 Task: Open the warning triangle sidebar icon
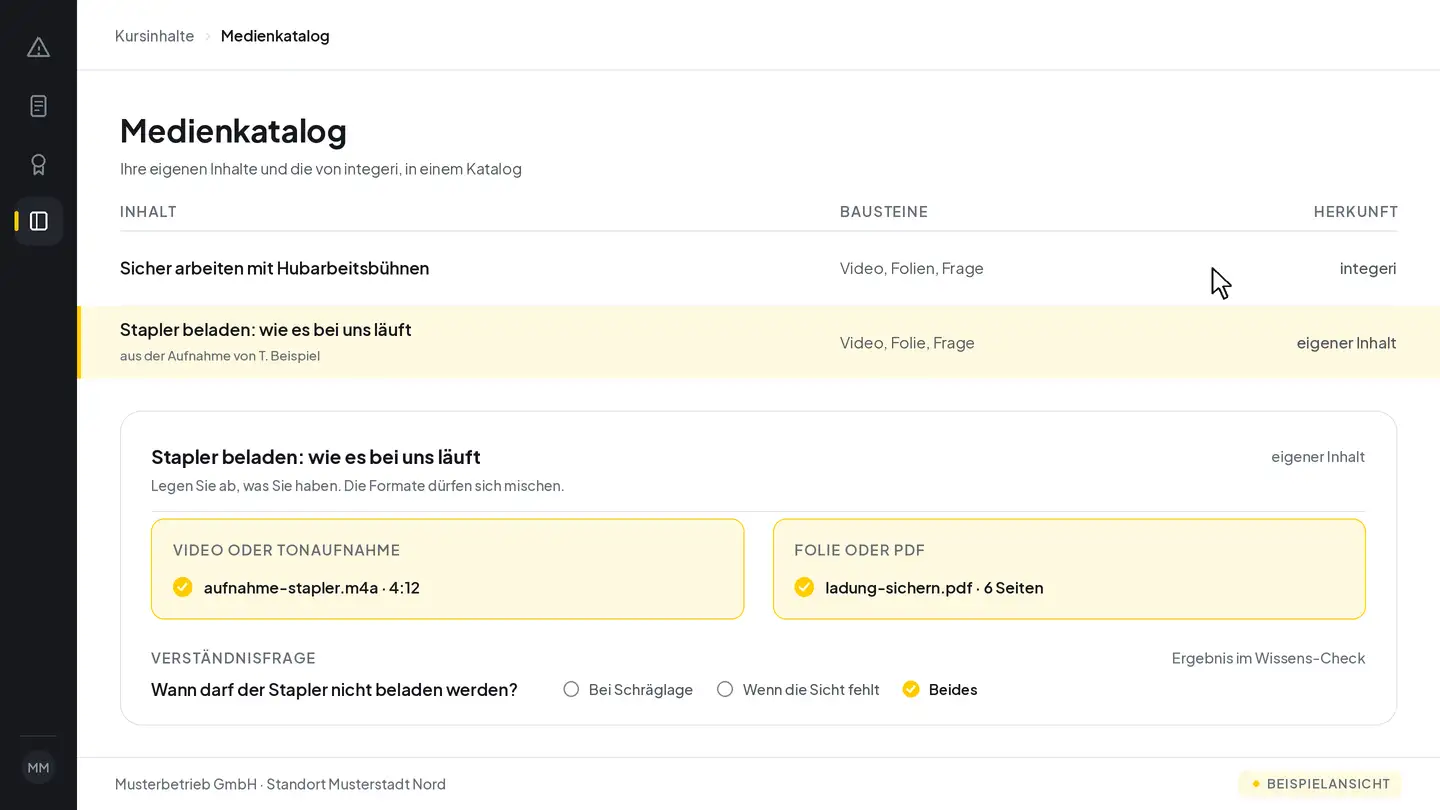(x=38, y=47)
